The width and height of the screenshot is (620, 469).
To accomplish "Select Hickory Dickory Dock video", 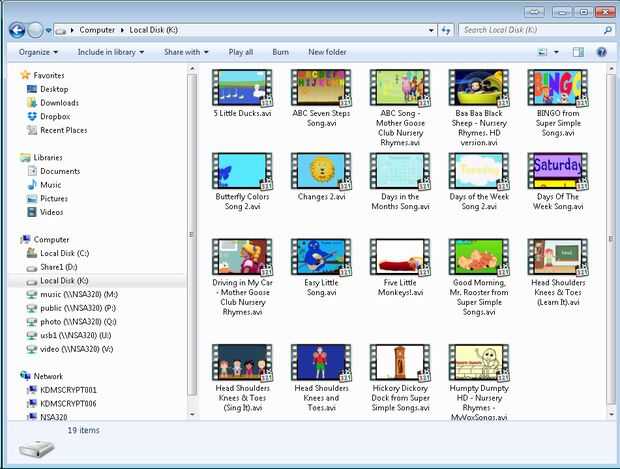I will coord(400,378).
